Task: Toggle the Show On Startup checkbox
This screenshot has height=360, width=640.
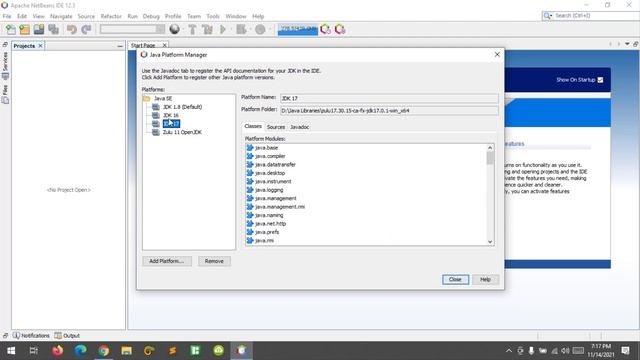Action: tap(600, 80)
